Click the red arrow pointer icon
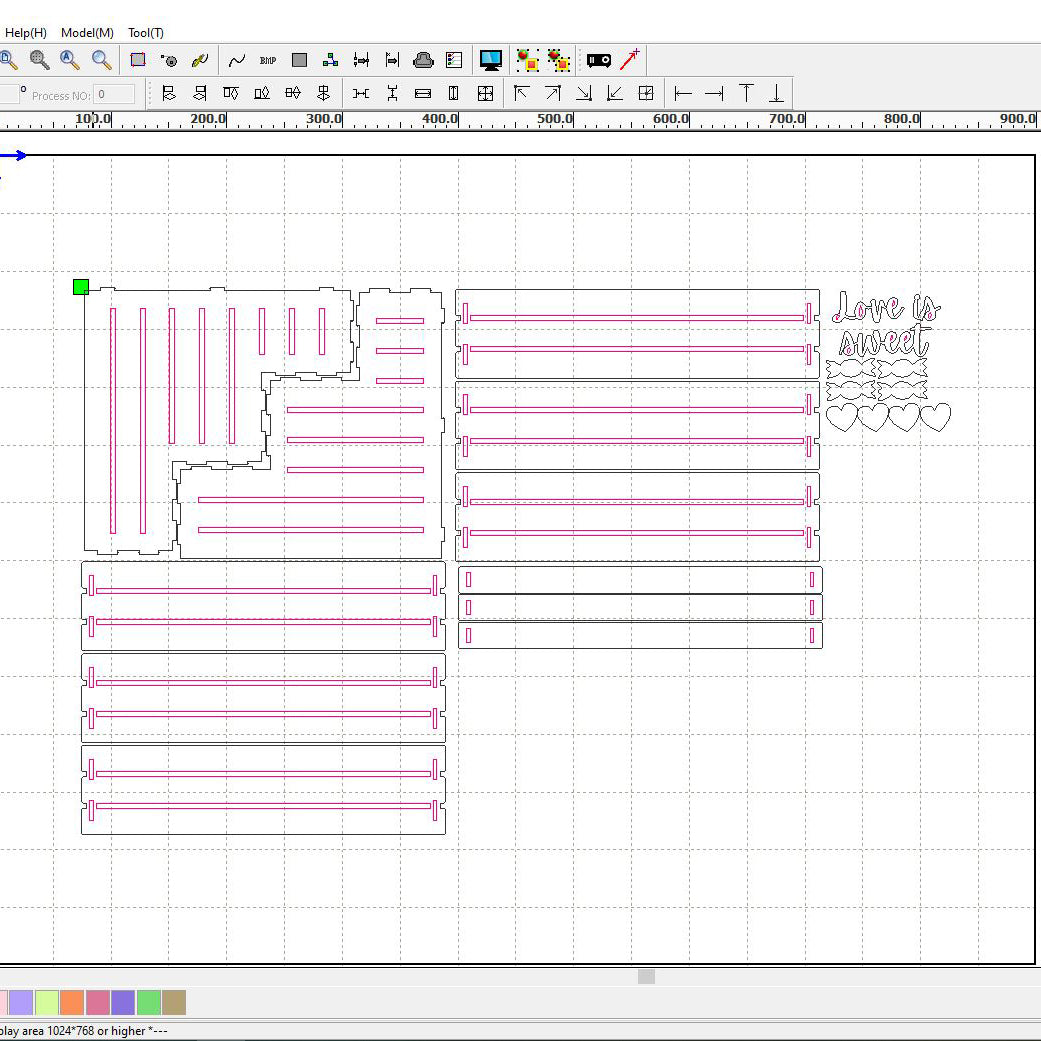The image size is (1041, 1041). [x=630, y=60]
